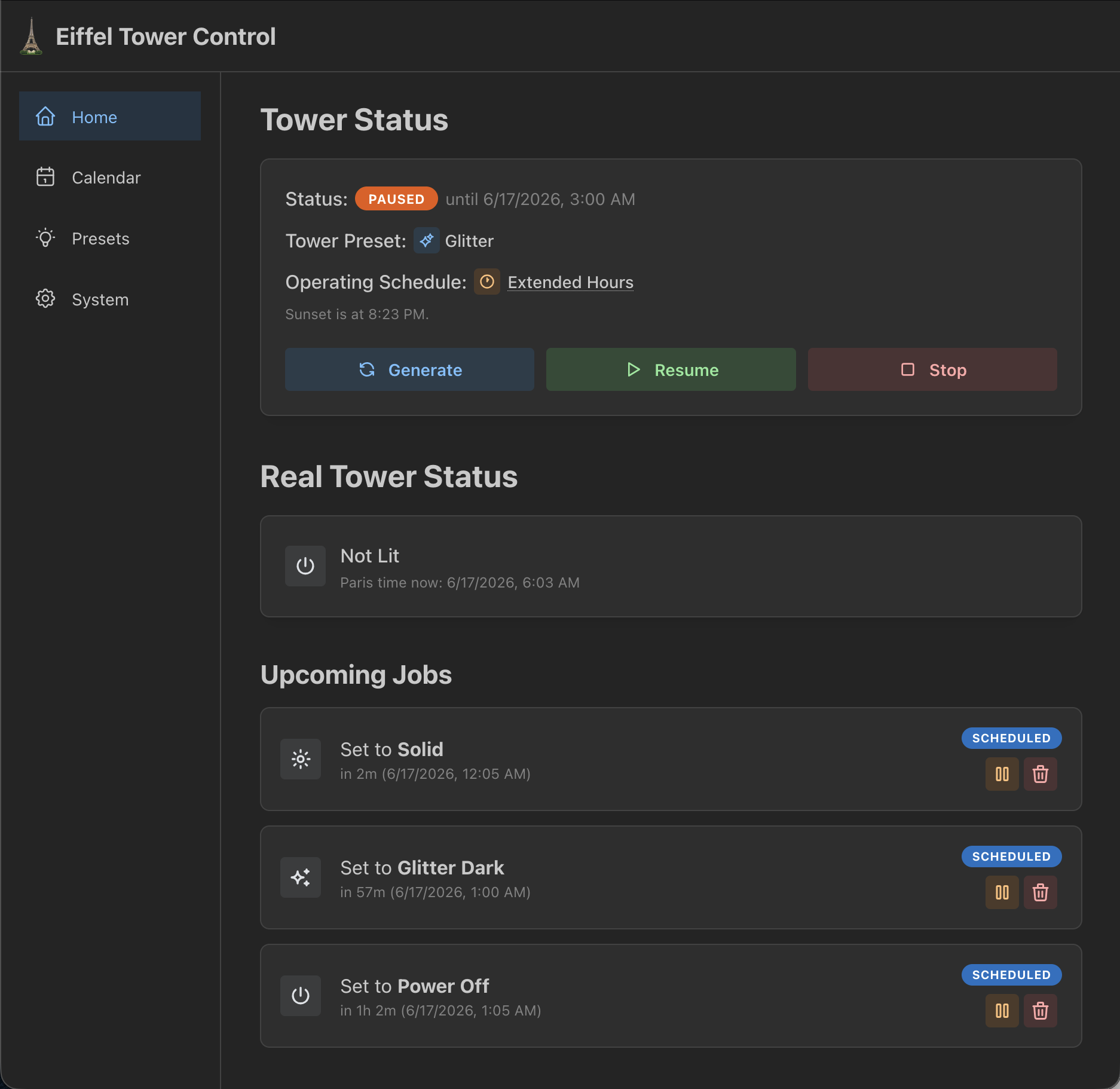Click the 'in 1h 2m' job time text
This screenshot has width=1120, height=1089.
click(440, 1011)
